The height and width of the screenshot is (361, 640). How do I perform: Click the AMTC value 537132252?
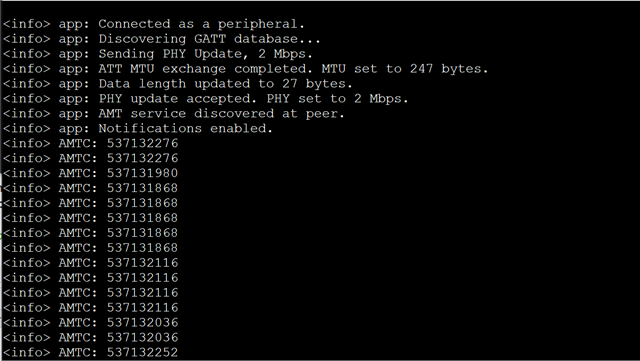(142, 352)
